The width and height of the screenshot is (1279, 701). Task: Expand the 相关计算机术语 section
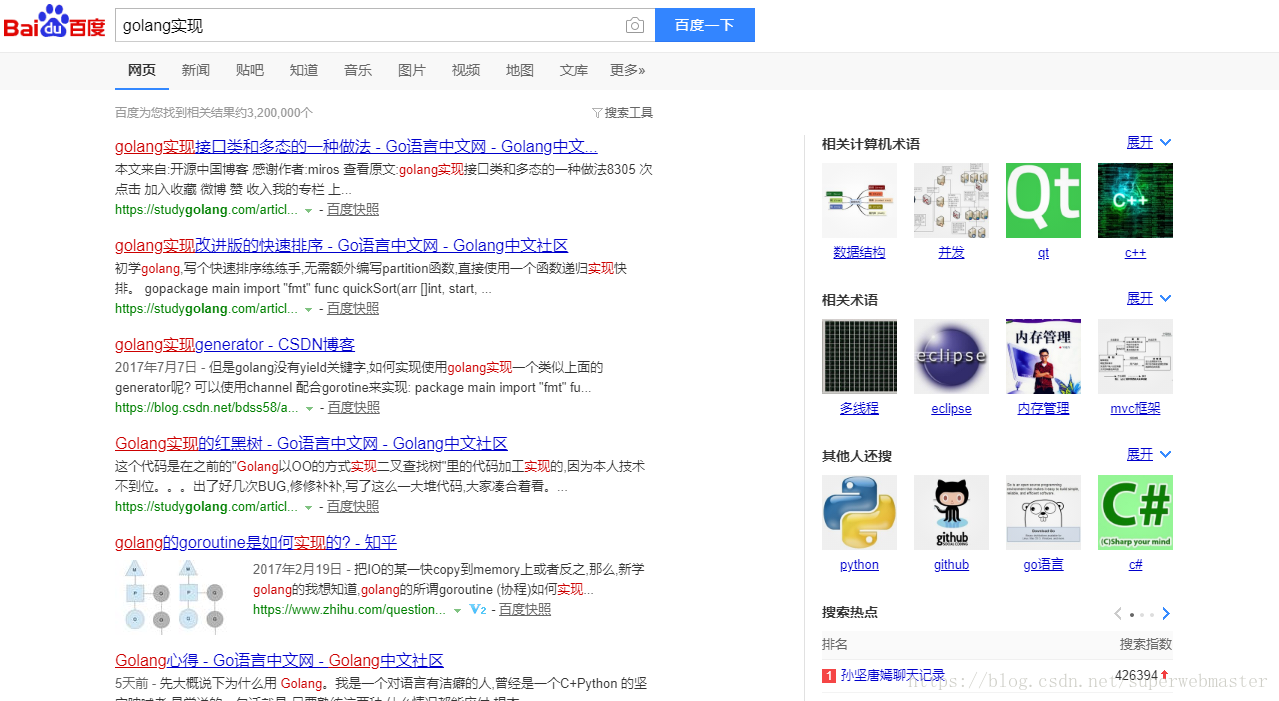1148,143
